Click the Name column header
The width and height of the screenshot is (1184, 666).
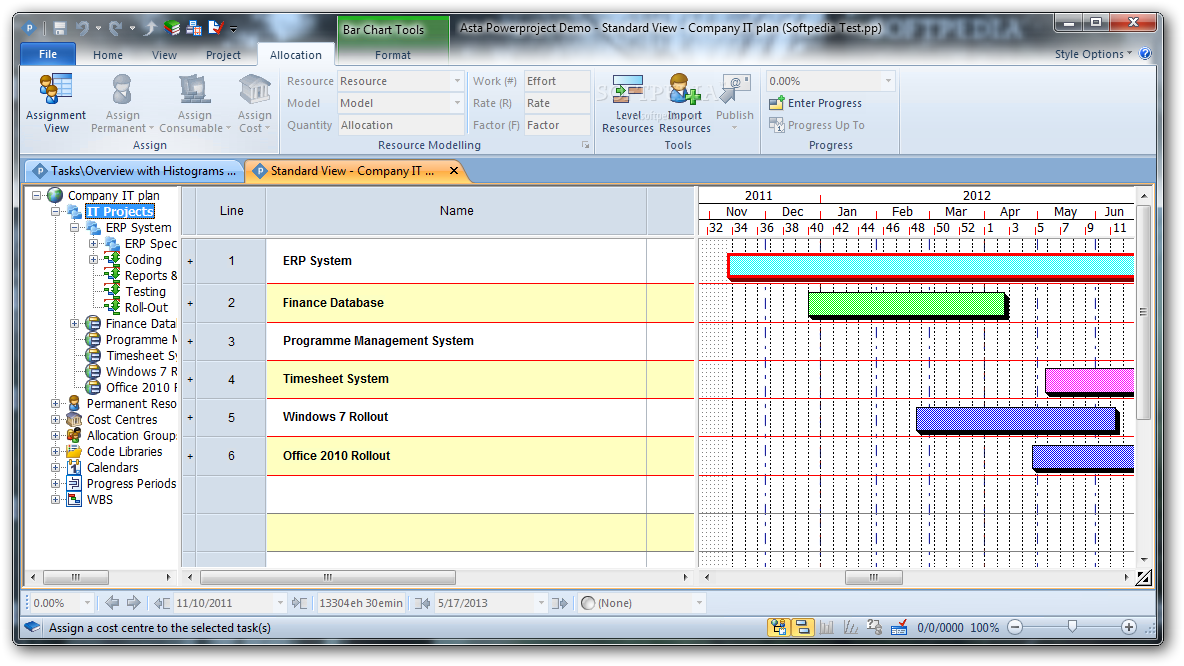pos(456,211)
